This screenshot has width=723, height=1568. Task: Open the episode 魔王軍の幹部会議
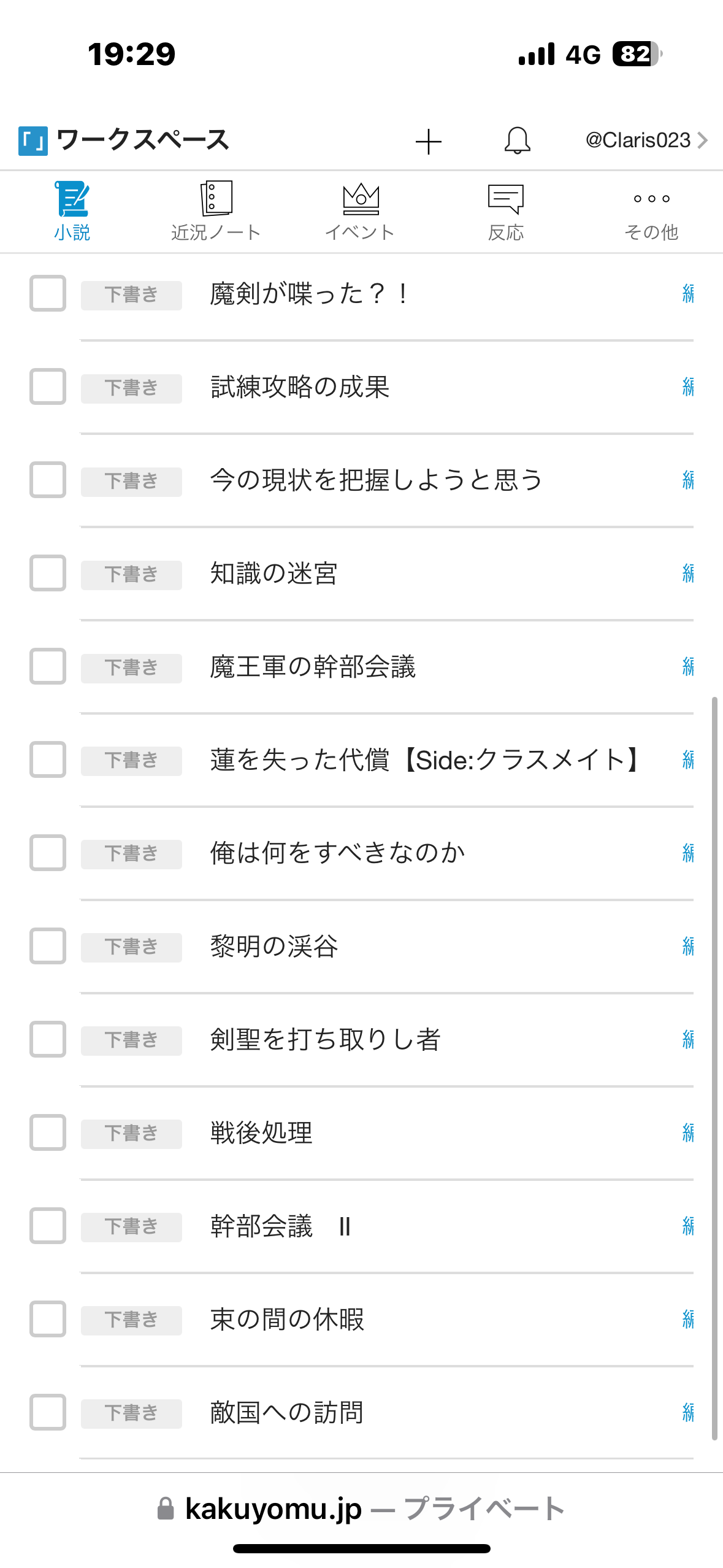pos(313,667)
